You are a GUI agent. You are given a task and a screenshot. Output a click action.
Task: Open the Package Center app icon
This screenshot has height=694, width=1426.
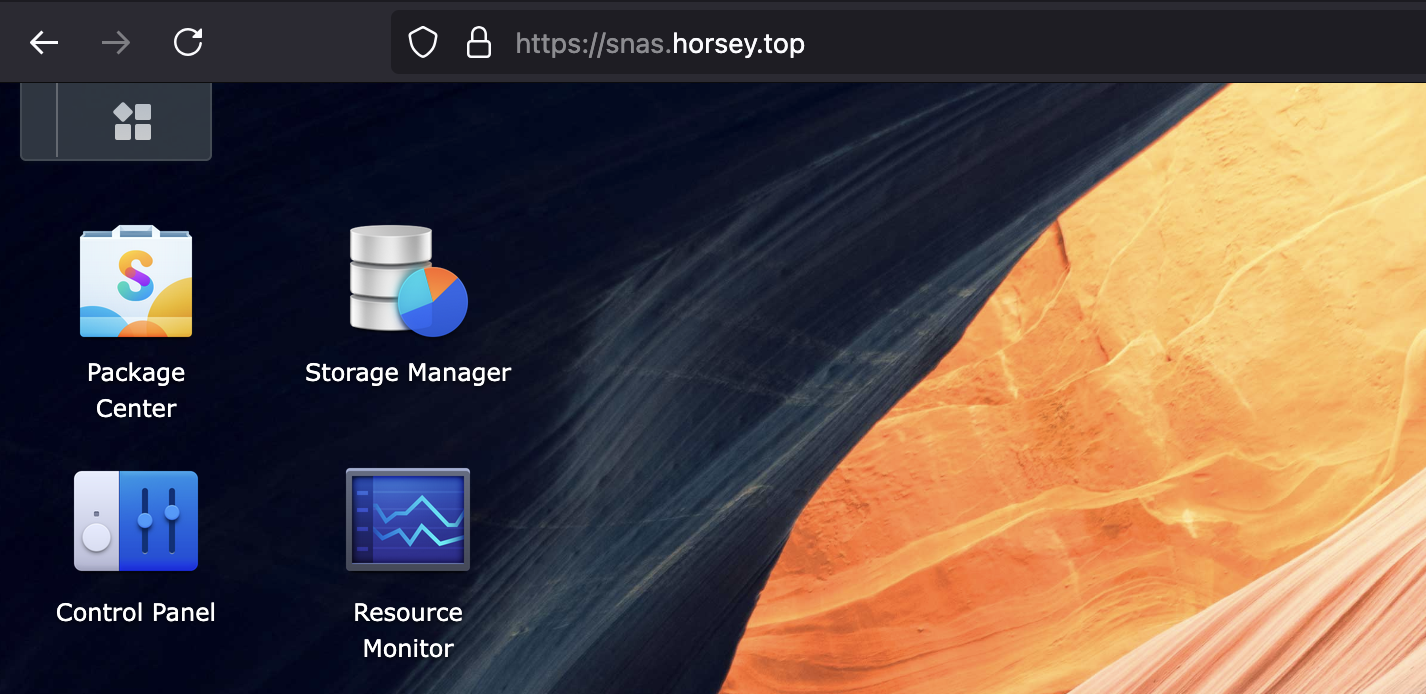136,282
